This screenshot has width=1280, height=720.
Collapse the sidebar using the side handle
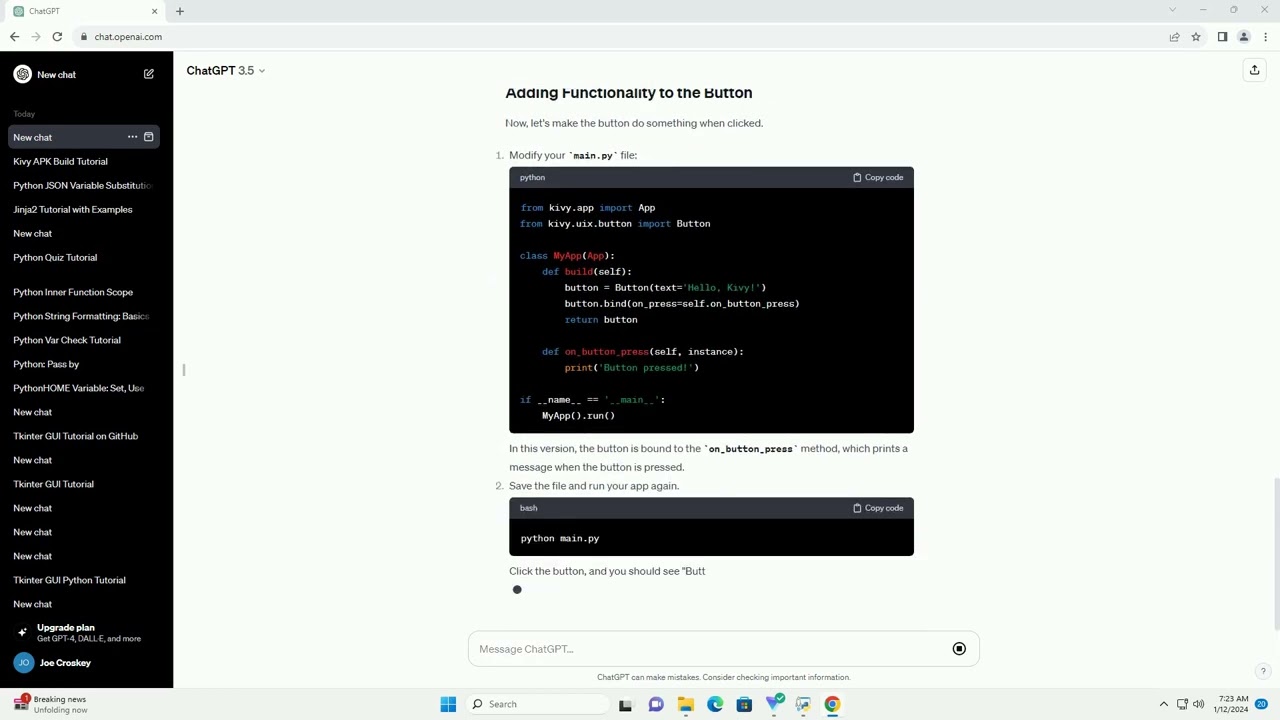[x=184, y=370]
